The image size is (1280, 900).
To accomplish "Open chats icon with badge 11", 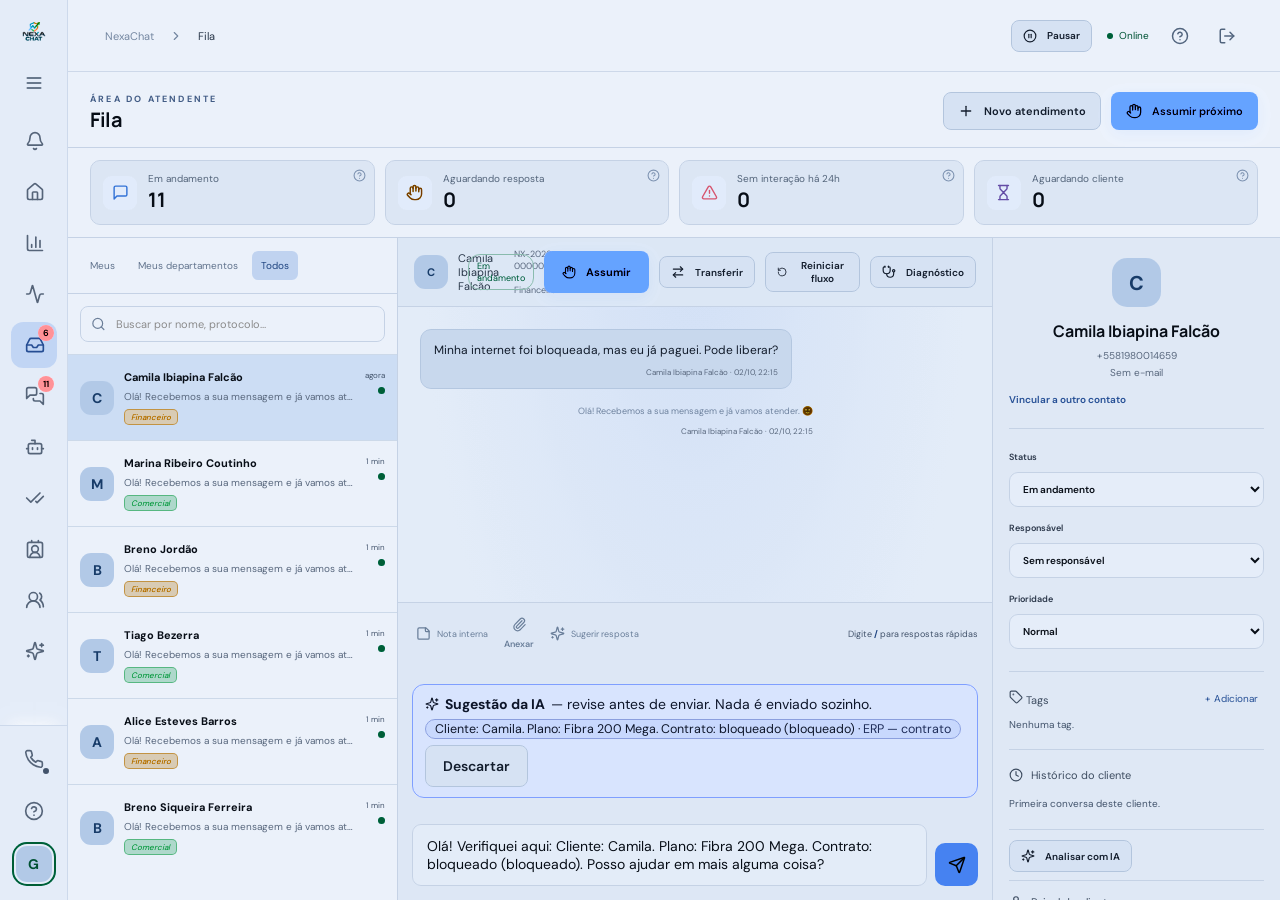I will pos(34,396).
